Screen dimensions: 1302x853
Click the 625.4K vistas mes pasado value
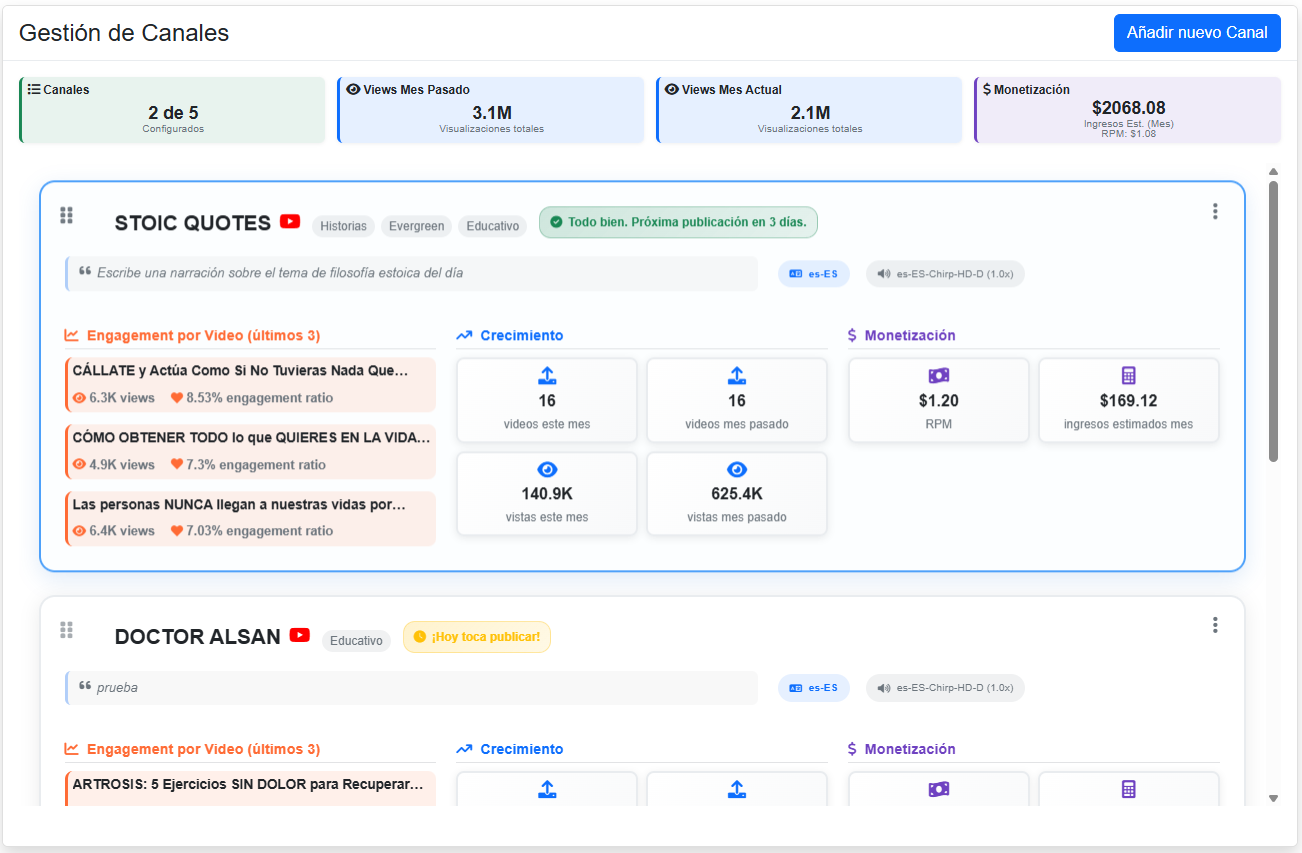(737, 494)
